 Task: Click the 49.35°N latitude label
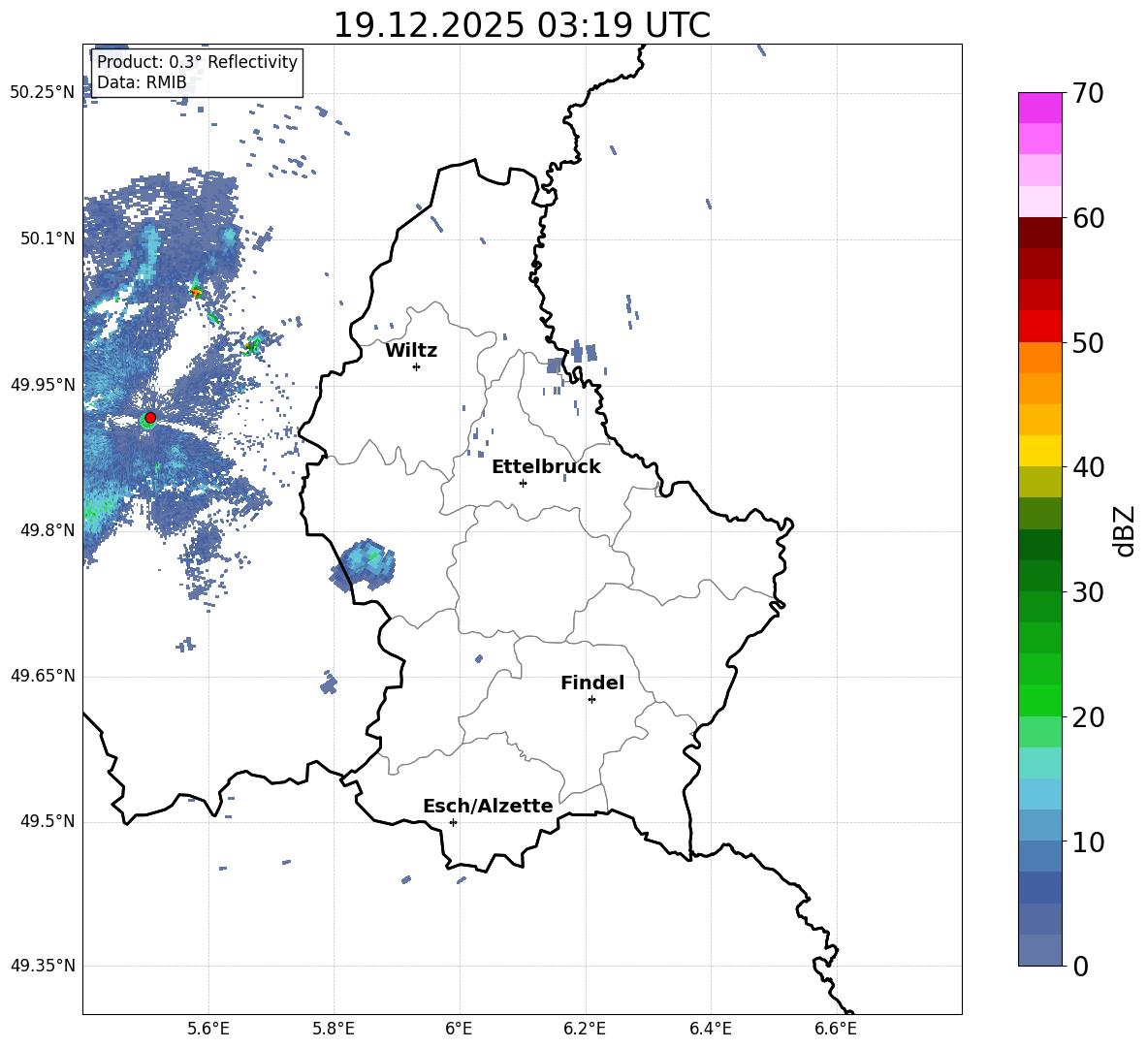coord(43,966)
